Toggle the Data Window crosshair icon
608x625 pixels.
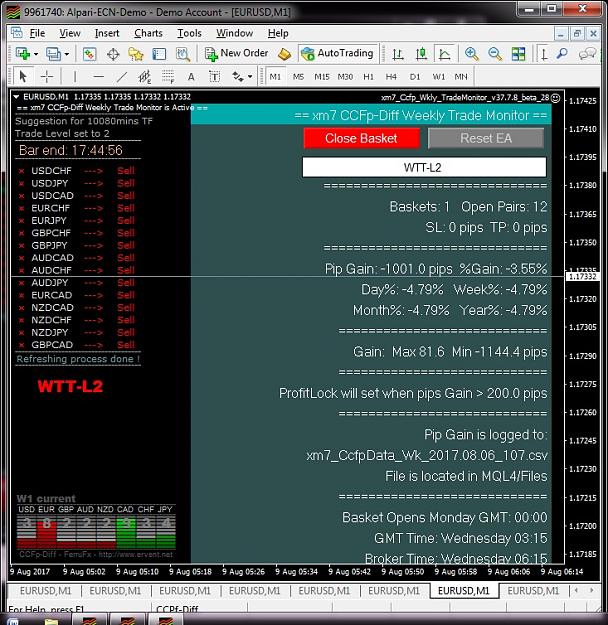113,54
